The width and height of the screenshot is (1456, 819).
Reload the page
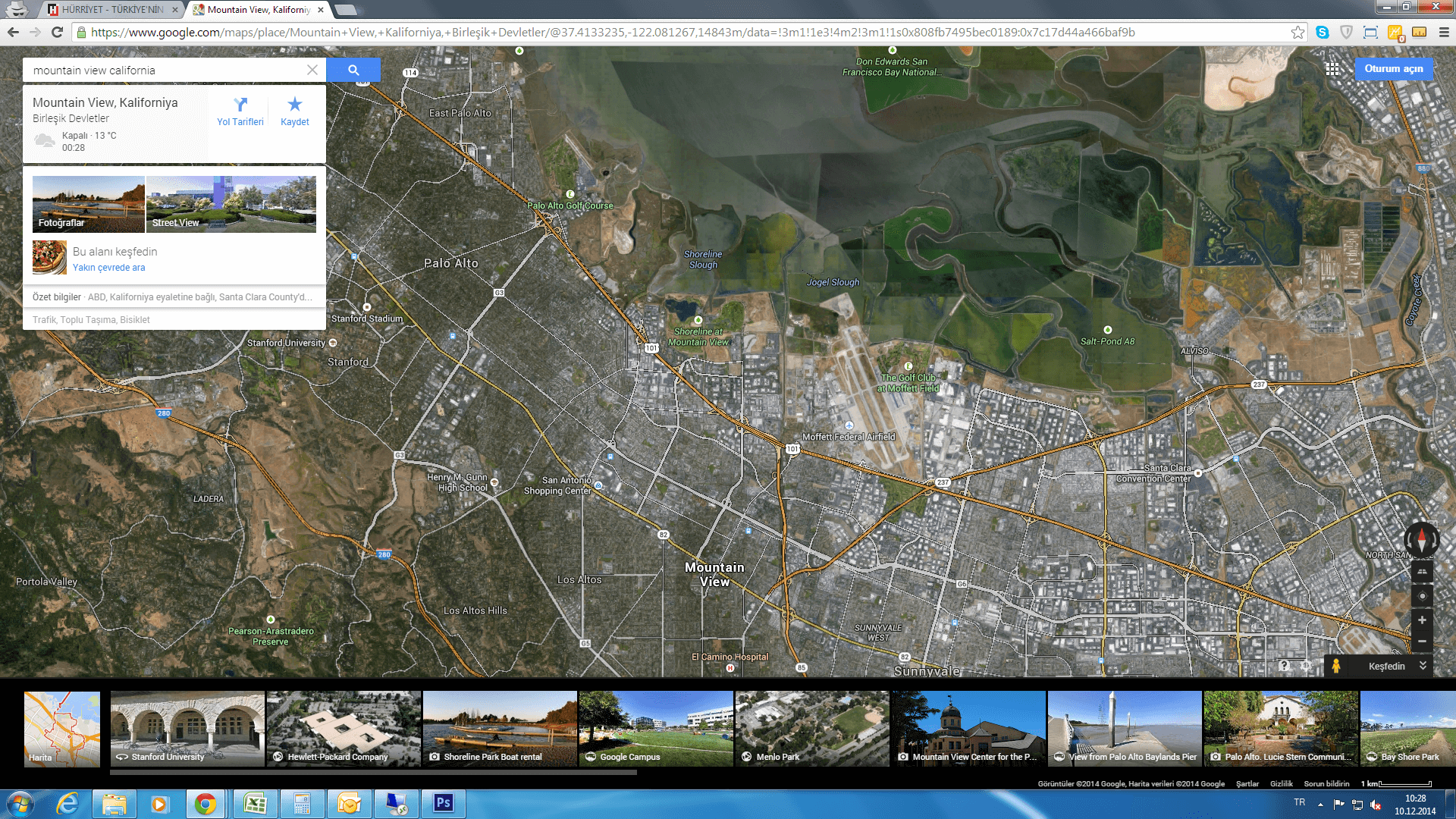pyautogui.click(x=57, y=32)
